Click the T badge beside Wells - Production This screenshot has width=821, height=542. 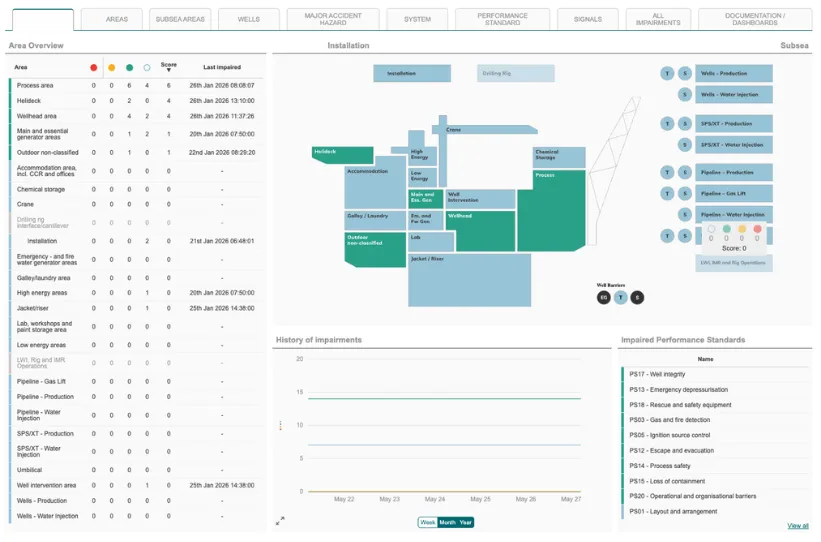tap(667, 73)
